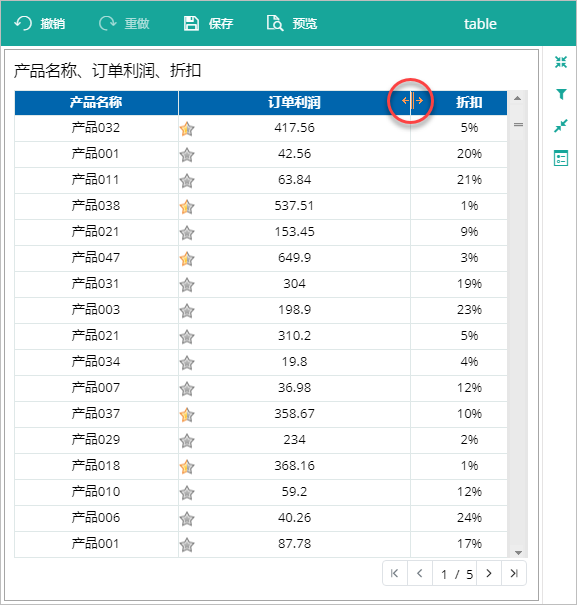Click the undo (撤销) icon

coord(23,24)
